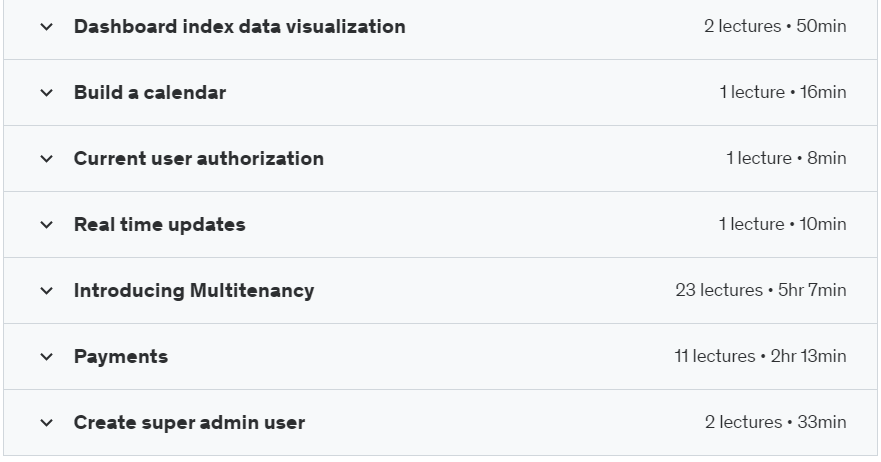
Task: Open Create super admin user section title
Action: (x=189, y=422)
